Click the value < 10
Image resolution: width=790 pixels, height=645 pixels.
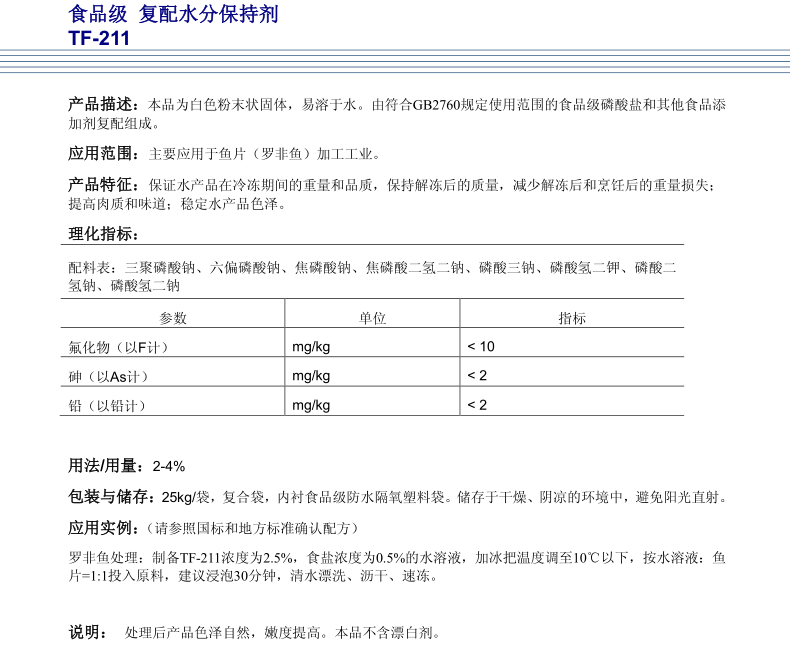(481, 347)
